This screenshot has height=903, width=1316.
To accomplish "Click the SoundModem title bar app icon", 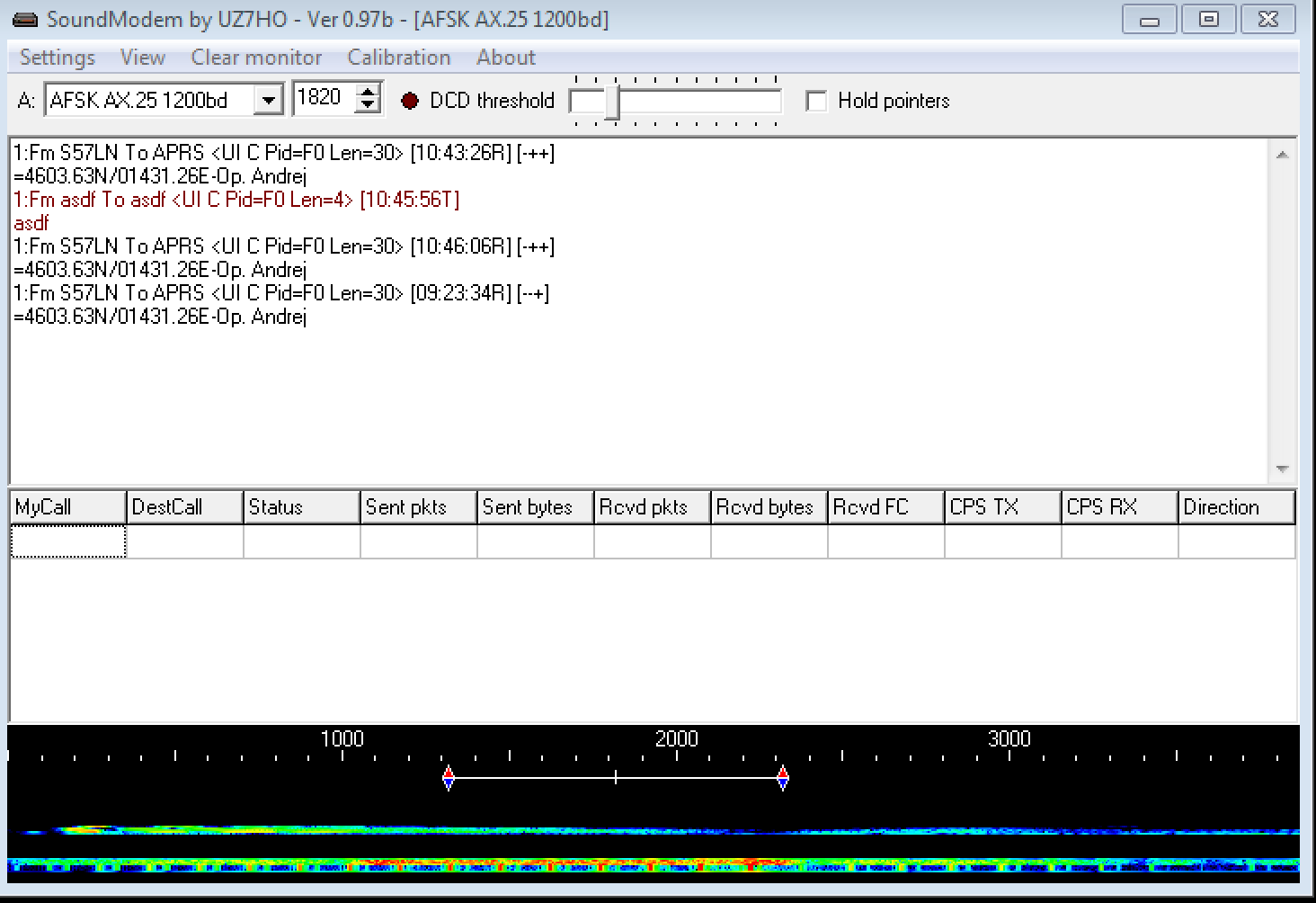I will point(25,19).
